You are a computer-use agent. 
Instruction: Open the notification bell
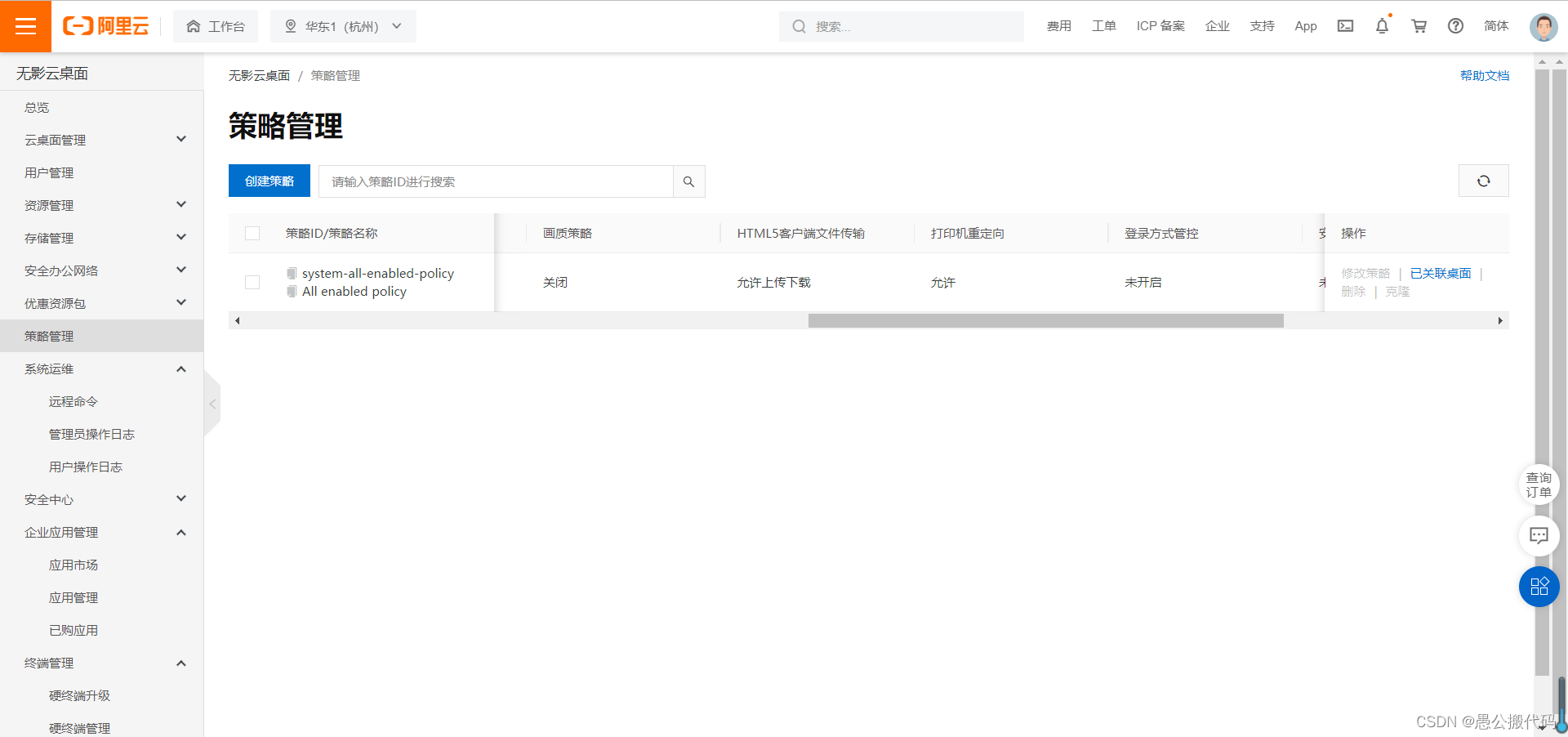(x=1381, y=25)
